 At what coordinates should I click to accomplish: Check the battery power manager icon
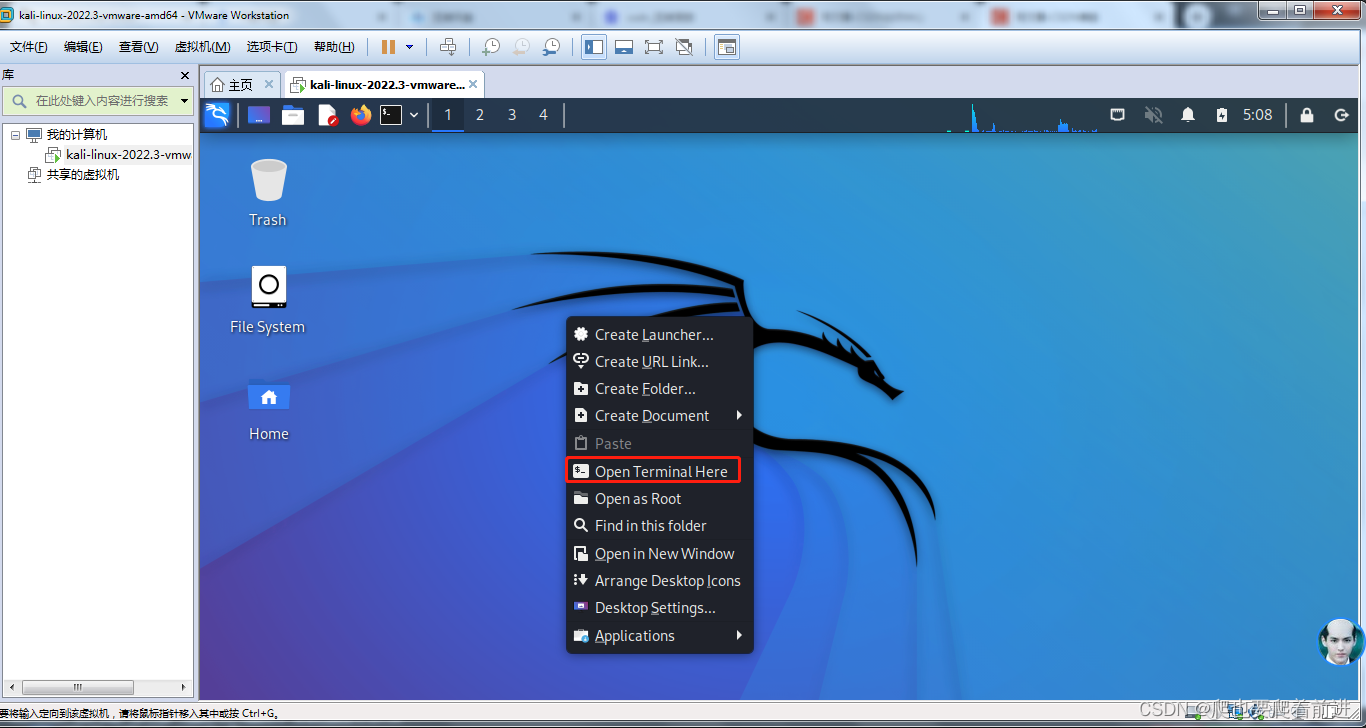1221,115
